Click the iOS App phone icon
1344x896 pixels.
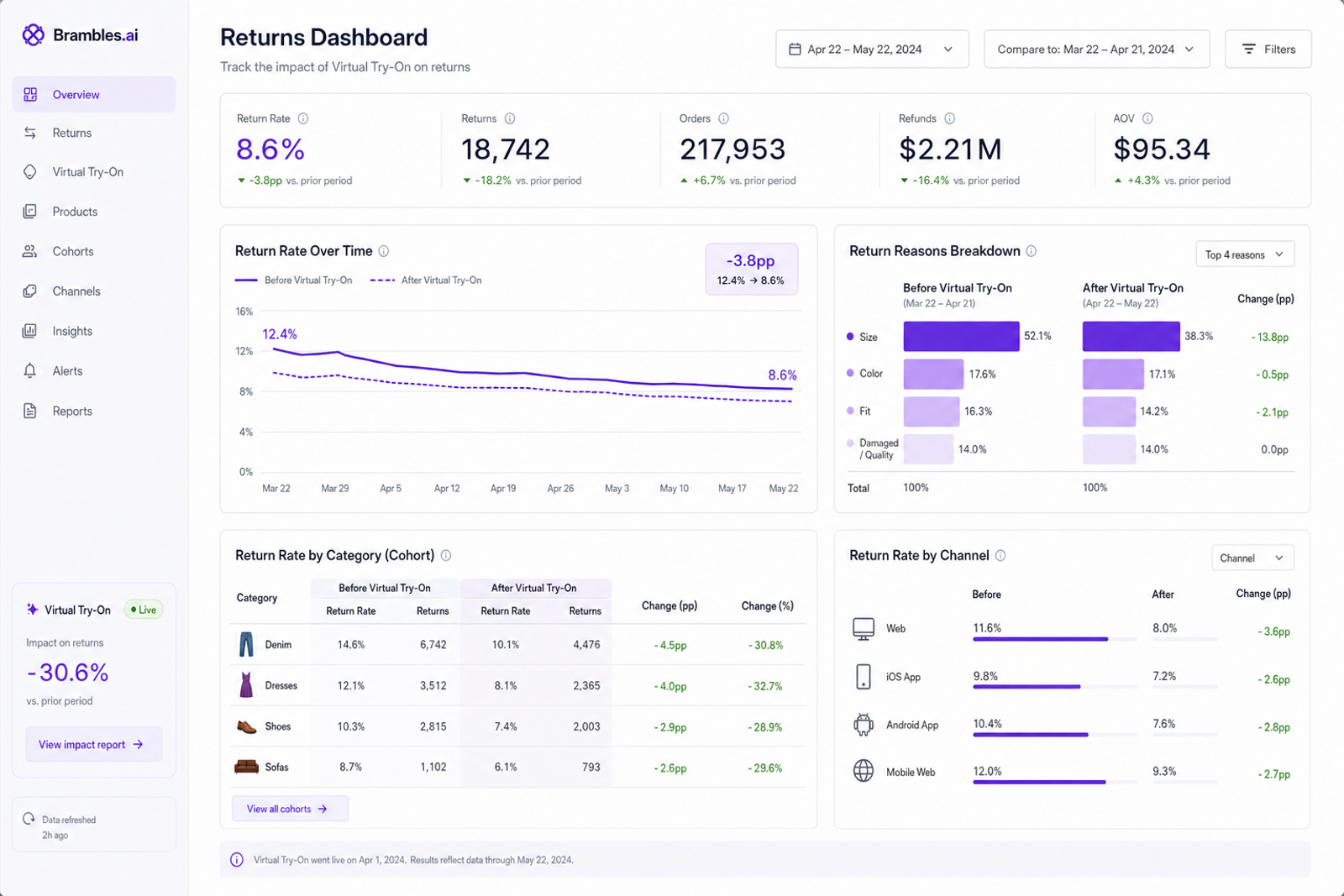click(x=864, y=677)
